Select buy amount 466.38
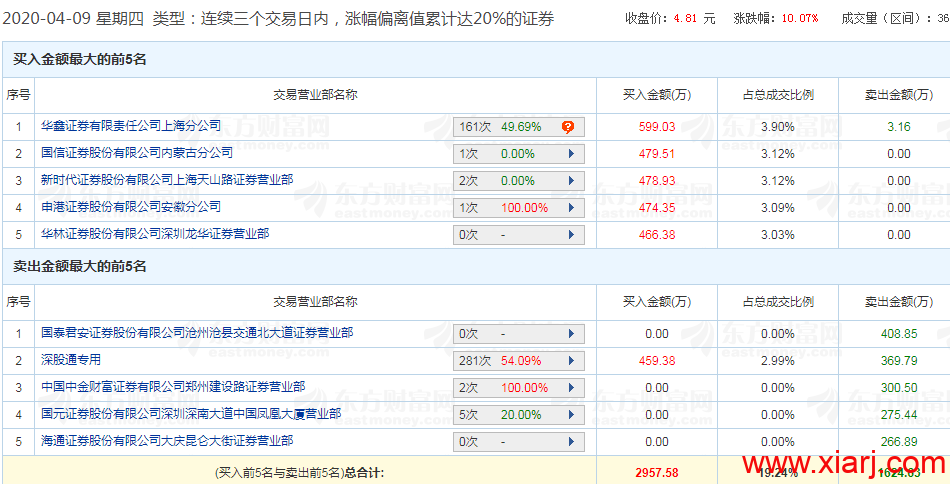 (x=657, y=234)
